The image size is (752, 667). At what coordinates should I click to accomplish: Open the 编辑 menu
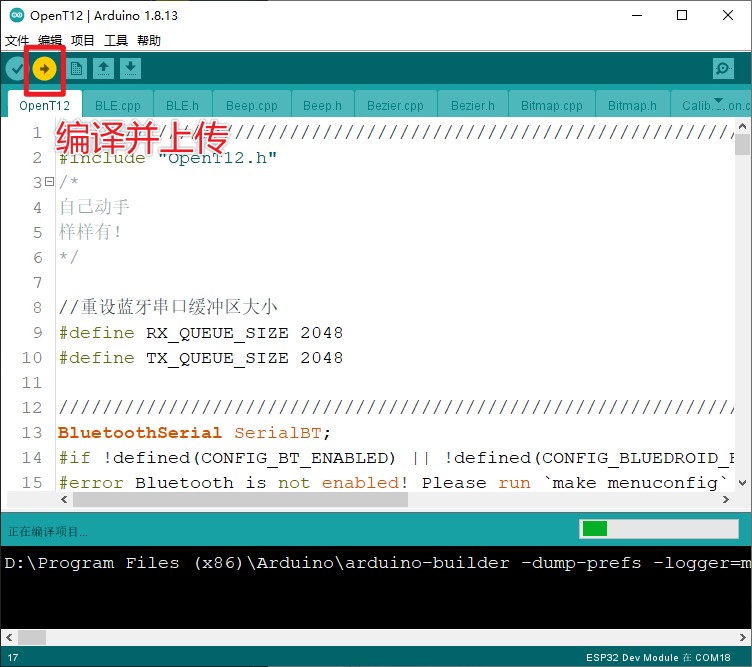pos(50,40)
